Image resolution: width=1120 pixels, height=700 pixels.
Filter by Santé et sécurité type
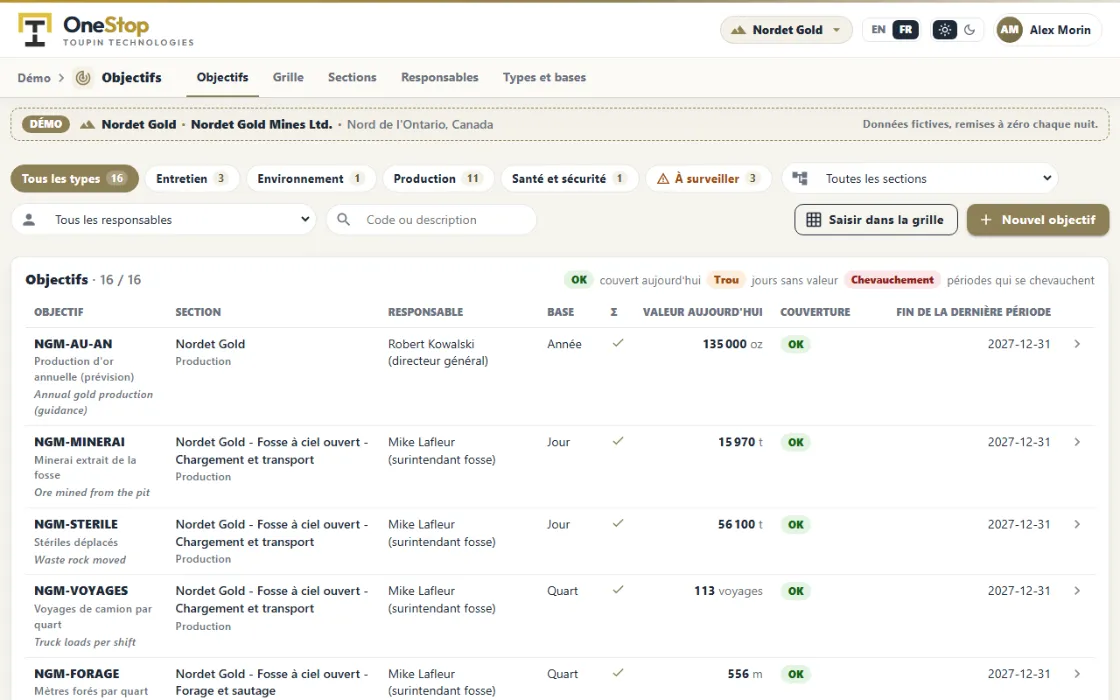pos(569,179)
